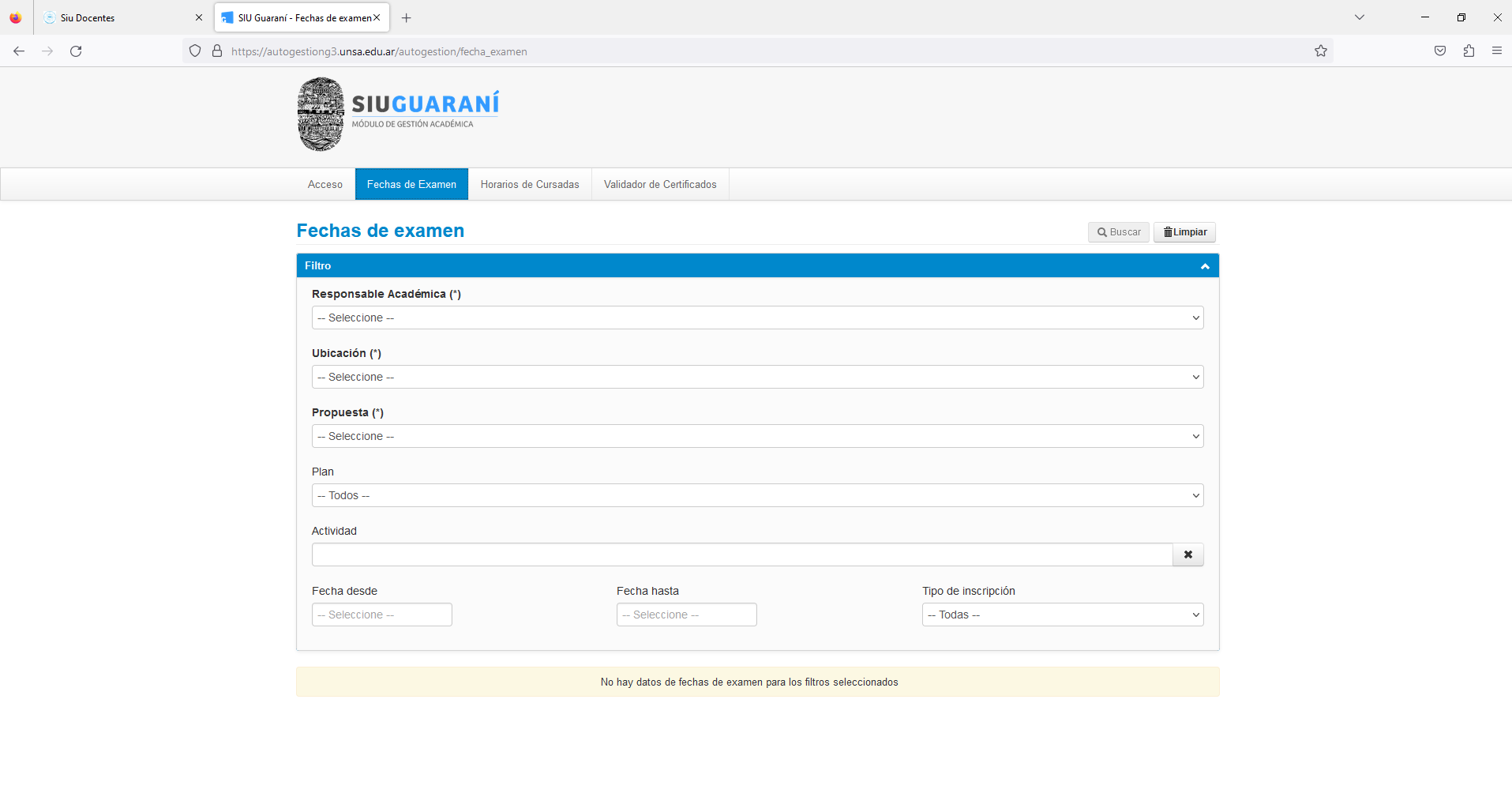
Task: Restore down the Firefox window
Action: pos(1461,17)
